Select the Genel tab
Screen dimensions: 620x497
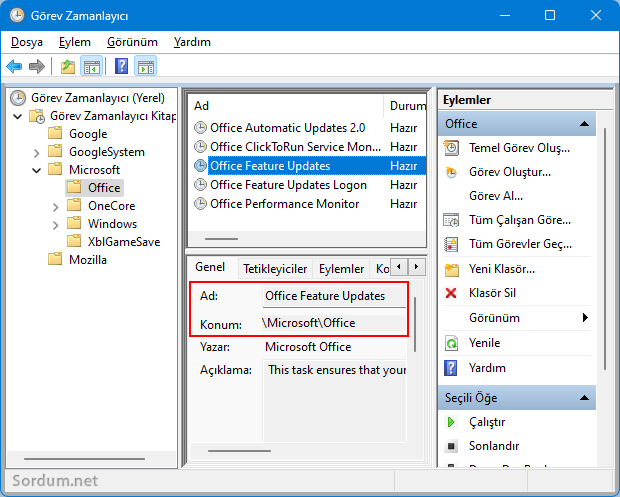210,267
